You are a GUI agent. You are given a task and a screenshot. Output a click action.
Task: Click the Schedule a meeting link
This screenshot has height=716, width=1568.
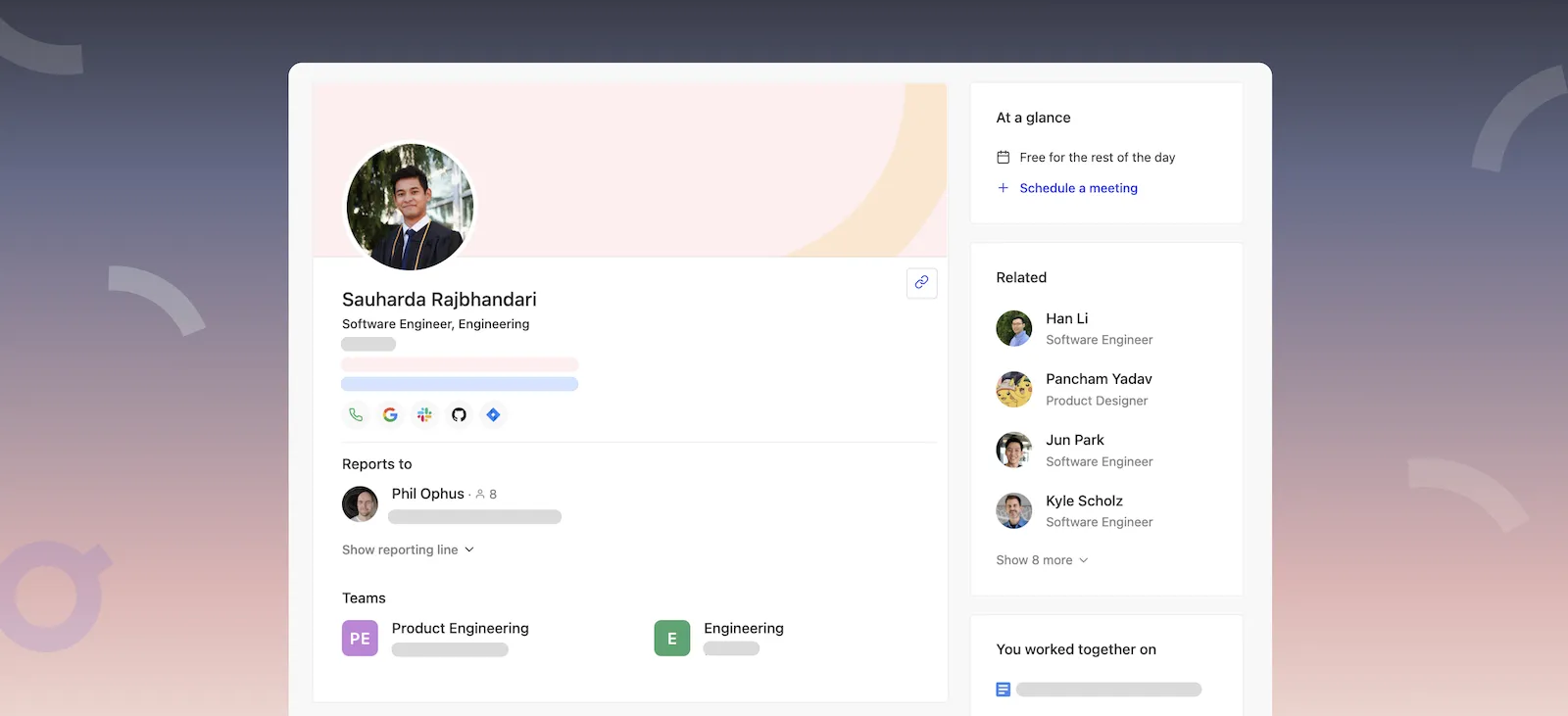(x=1078, y=188)
